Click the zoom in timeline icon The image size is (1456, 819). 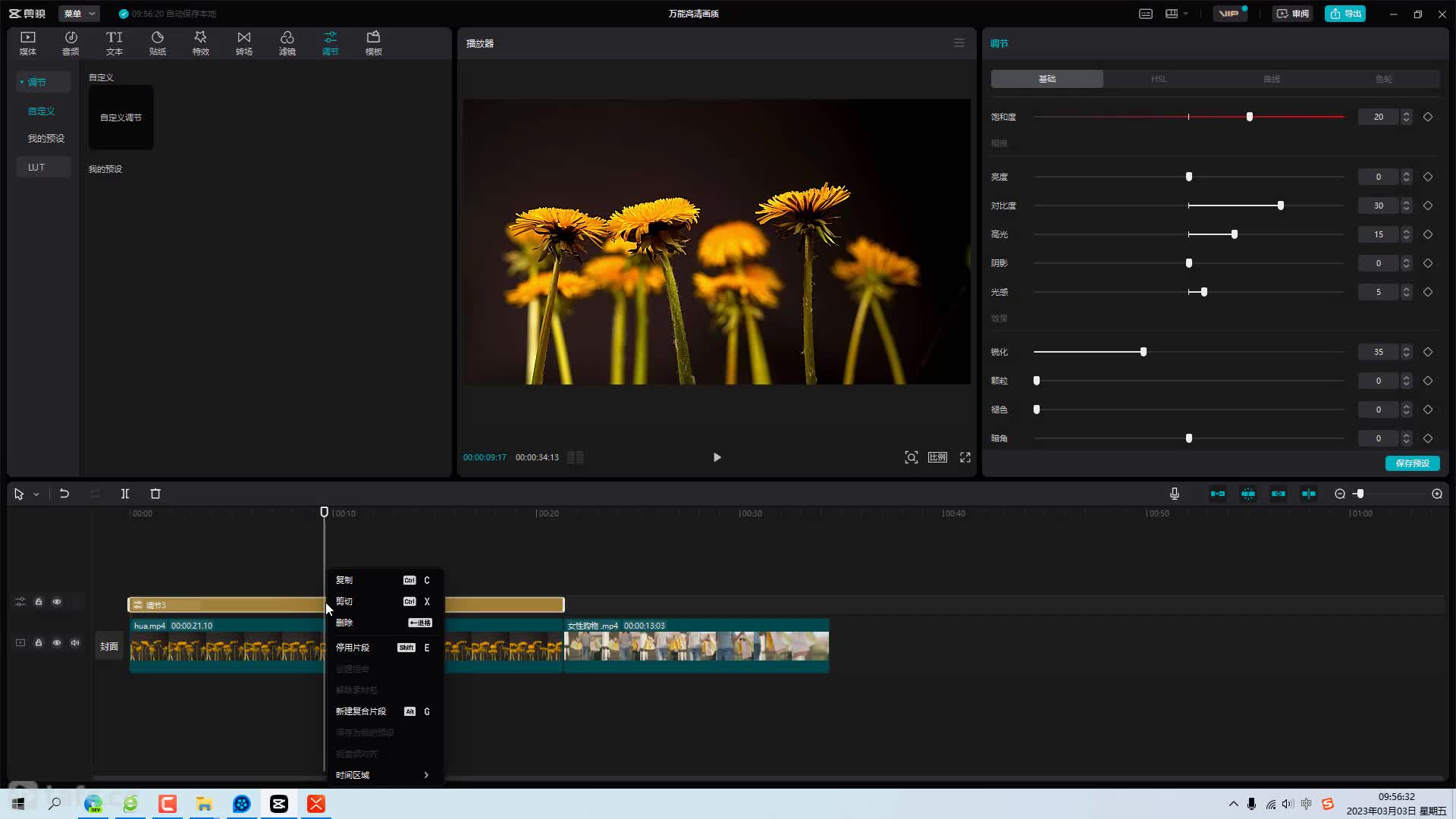pyautogui.click(x=1437, y=494)
